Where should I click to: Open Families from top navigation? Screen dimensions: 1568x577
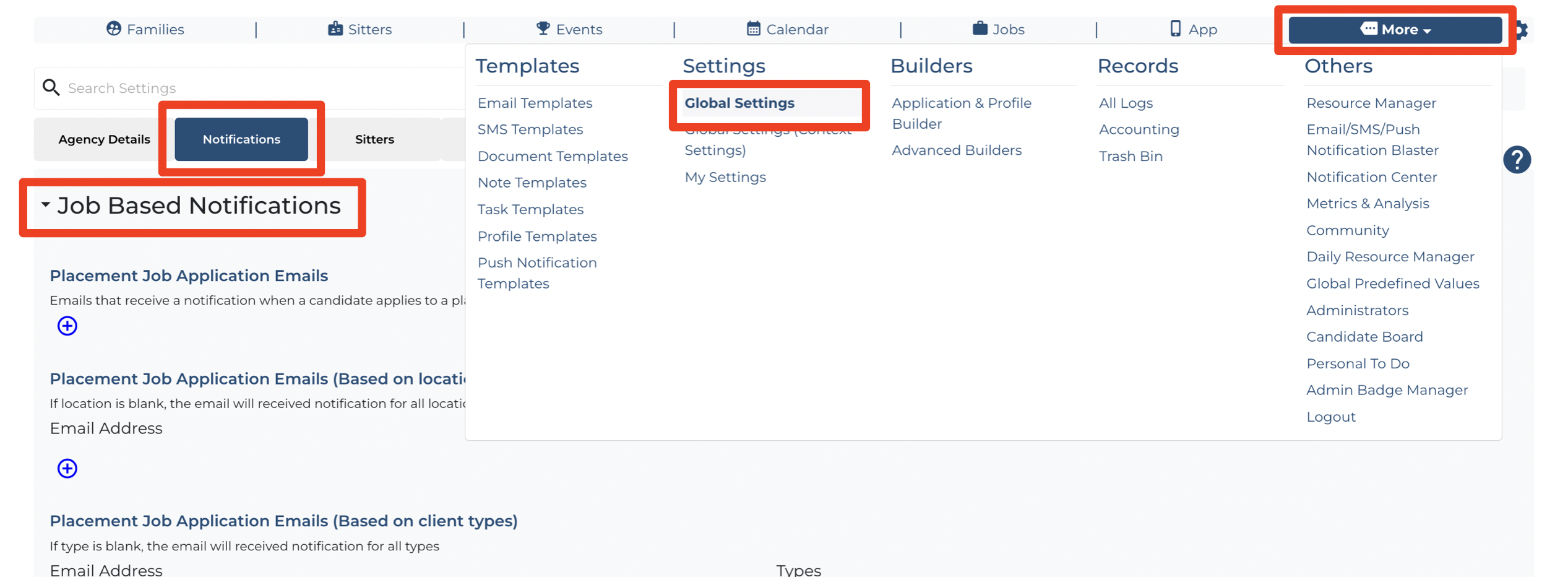click(x=145, y=29)
